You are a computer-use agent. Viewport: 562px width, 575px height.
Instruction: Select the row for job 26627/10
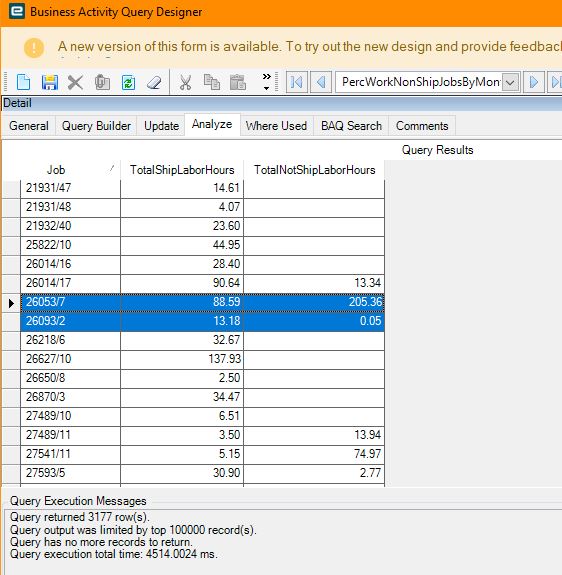pyautogui.click(x=202, y=359)
